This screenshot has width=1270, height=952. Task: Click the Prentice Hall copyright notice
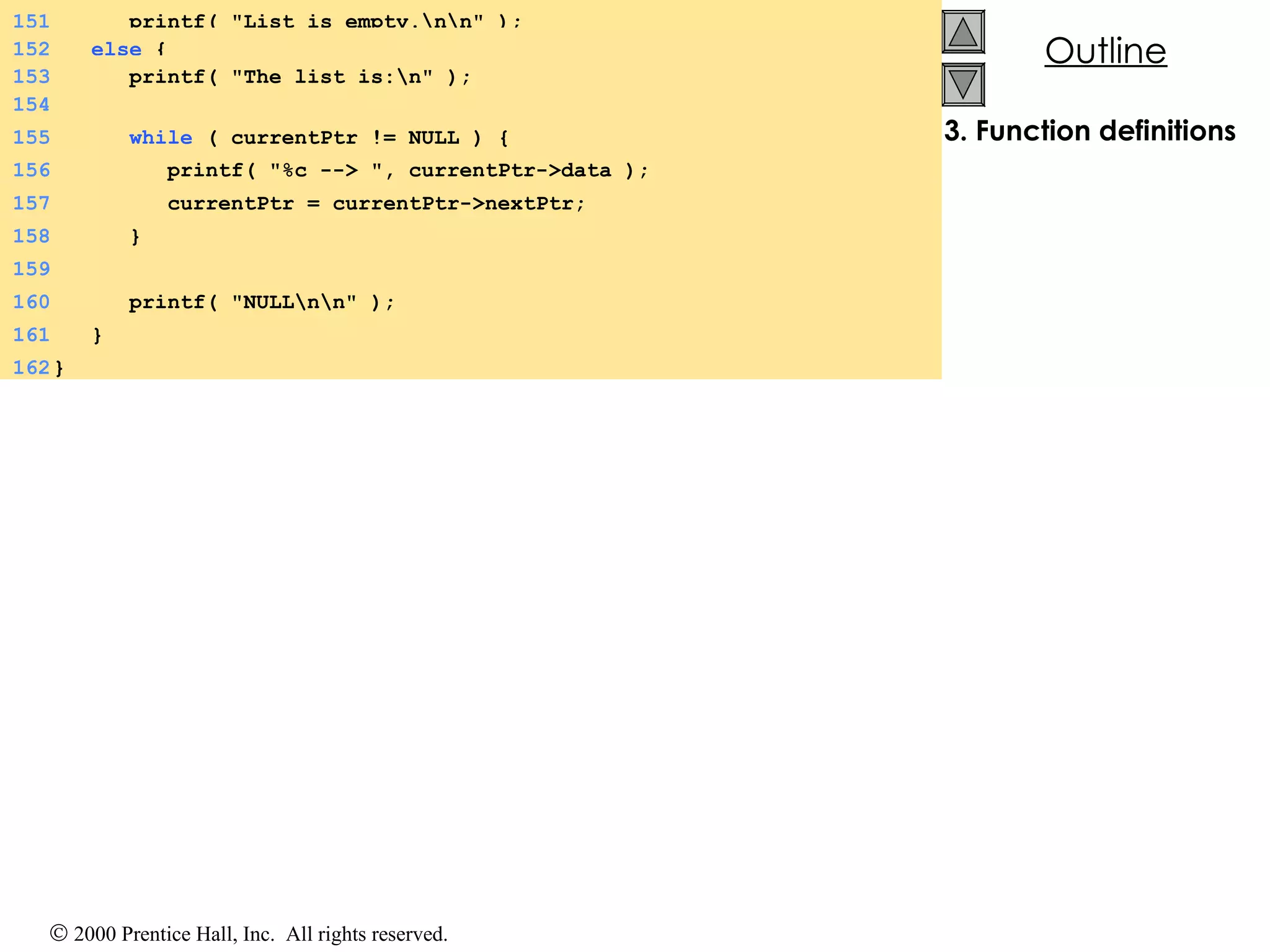(x=249, y=933)
